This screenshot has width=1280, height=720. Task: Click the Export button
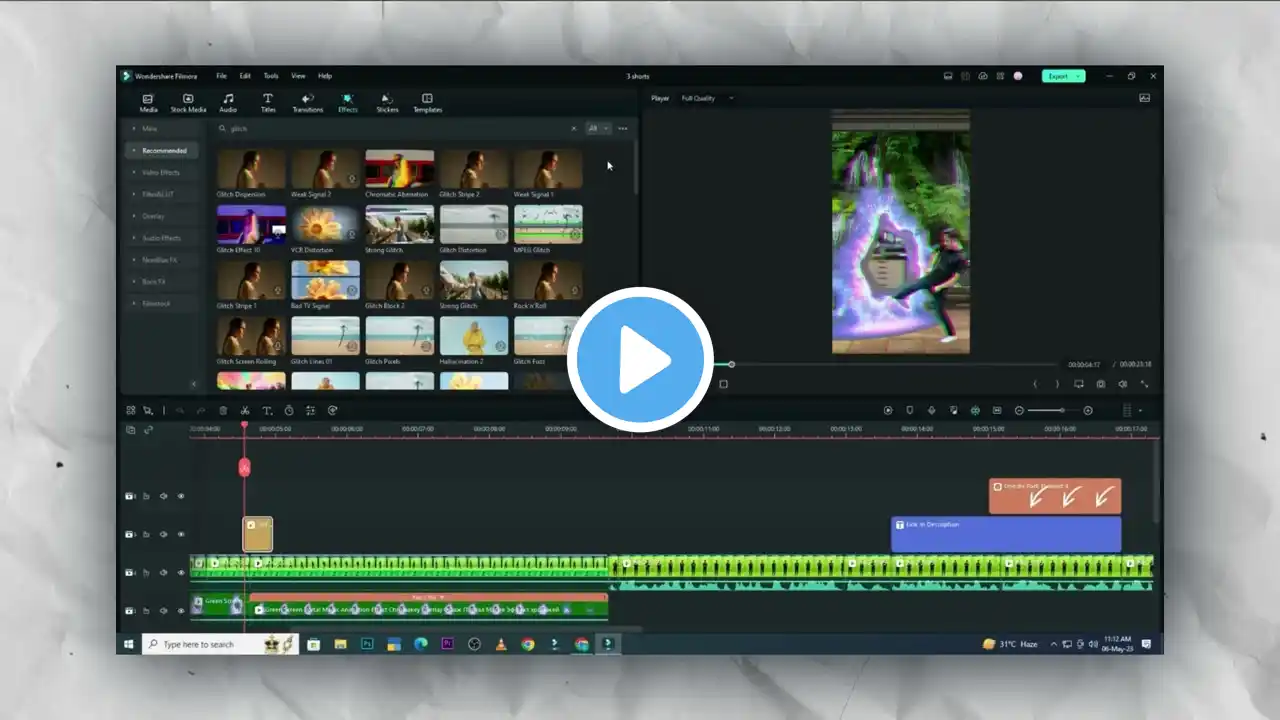tap(1062, 76)
